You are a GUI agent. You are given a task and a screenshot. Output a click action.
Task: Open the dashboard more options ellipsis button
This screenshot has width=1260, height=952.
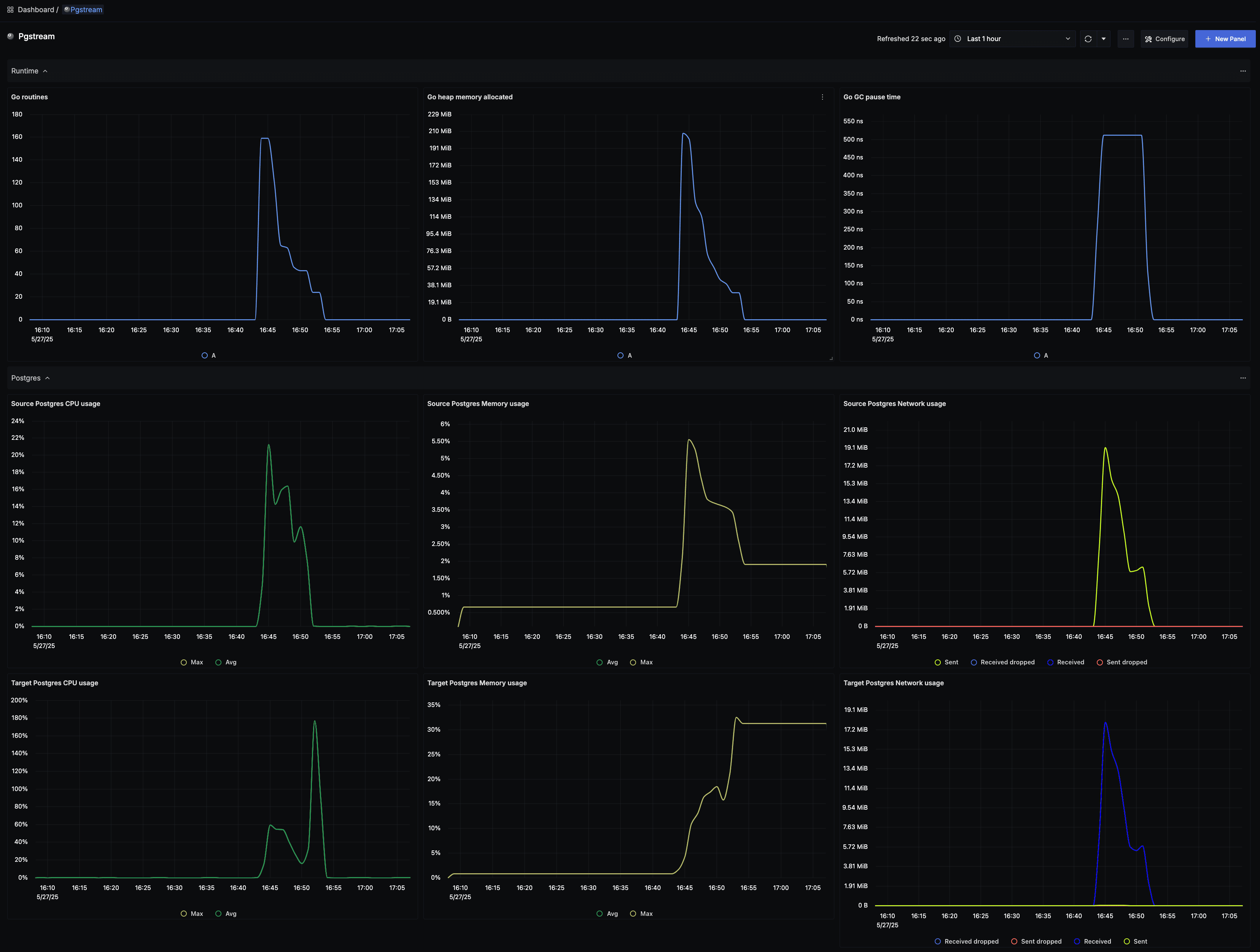pos(1126,39)
